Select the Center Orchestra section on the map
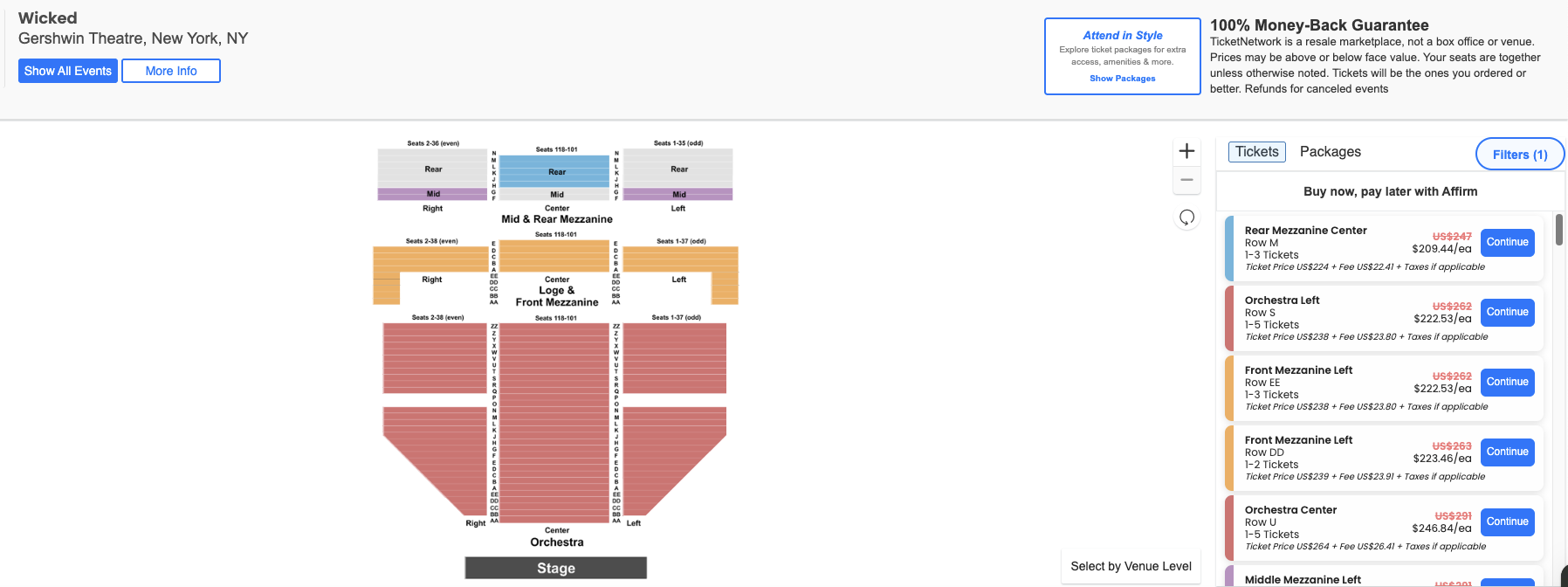1568x587 pixels. [x=556, y=419]
